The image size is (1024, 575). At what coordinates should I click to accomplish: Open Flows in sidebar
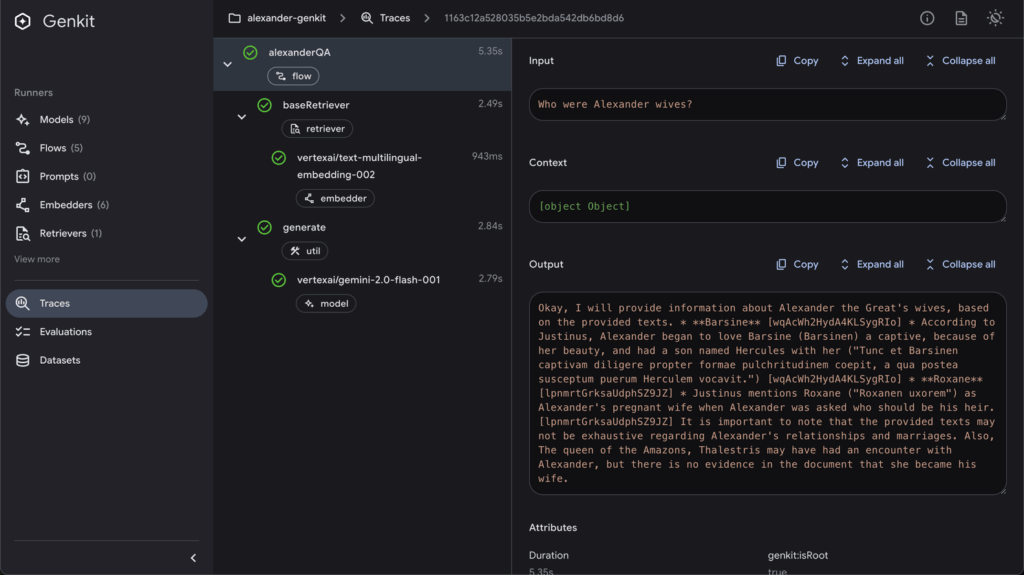pos(53,148)
